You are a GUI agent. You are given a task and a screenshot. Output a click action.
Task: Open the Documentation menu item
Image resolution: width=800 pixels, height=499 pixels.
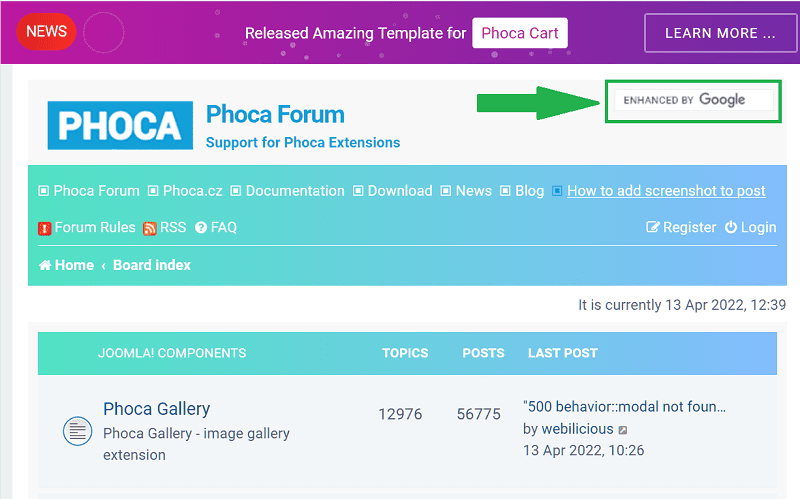[294, 191]
